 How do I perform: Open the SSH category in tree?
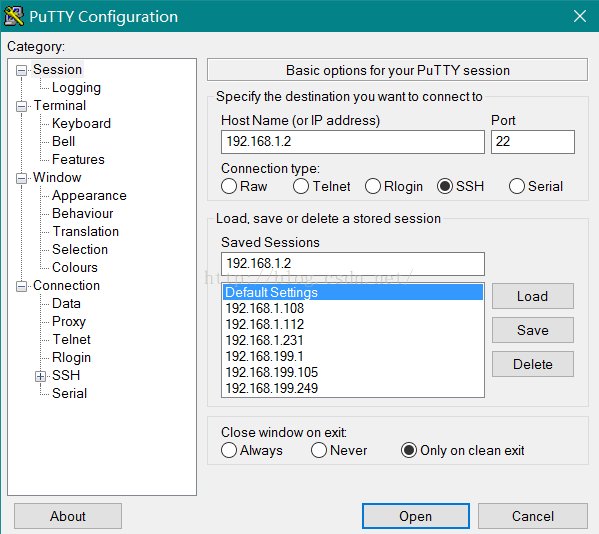(66, 375)
